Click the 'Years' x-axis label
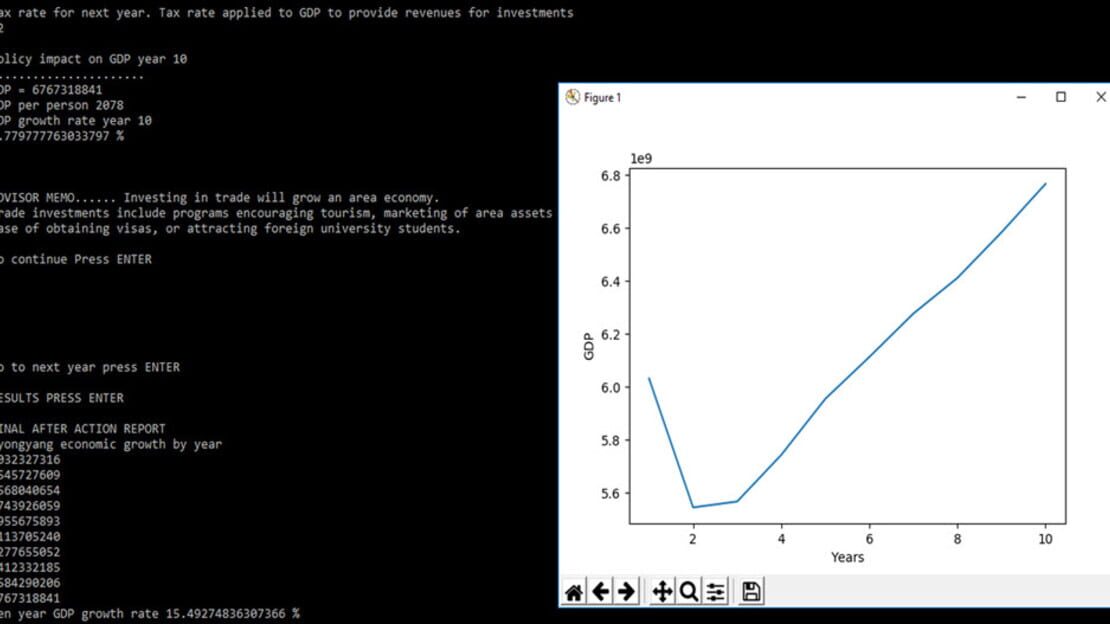 click(847, 557)
